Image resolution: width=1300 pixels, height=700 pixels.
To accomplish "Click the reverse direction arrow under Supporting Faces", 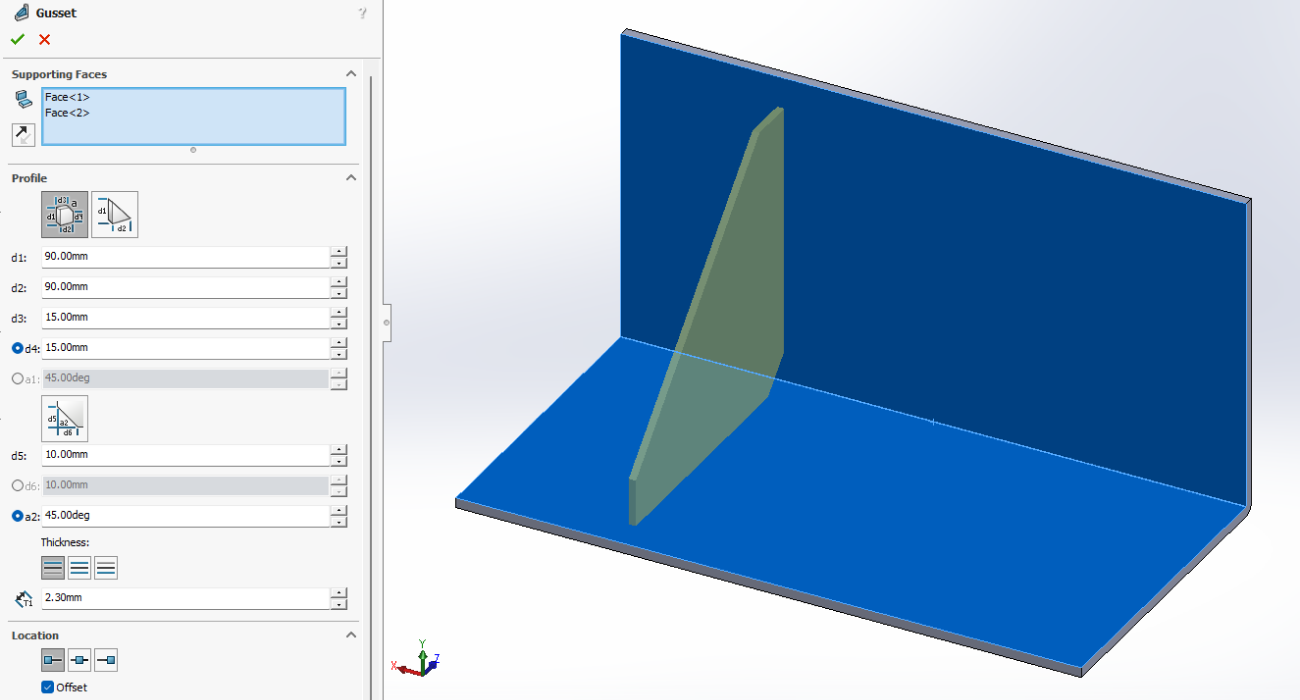I will click(23, 134).
